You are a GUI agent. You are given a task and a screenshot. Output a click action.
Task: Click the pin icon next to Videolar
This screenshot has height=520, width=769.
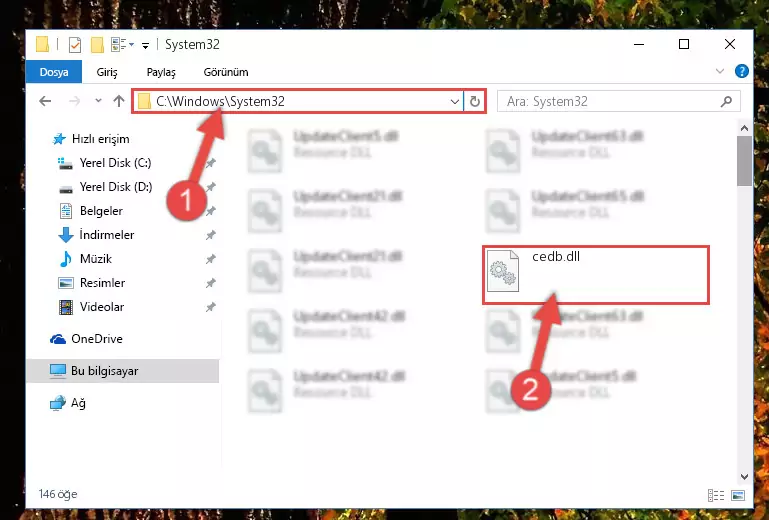211,307
